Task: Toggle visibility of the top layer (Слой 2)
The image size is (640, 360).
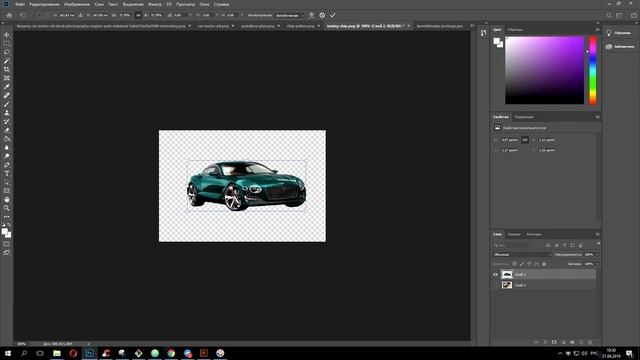Action: coord(496,274)
